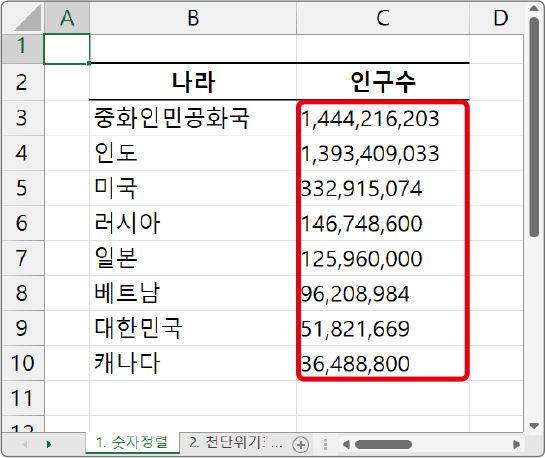Screen dimensions: 545x458
Task: Click the select-all corner triangle
Action: point(28,19)
